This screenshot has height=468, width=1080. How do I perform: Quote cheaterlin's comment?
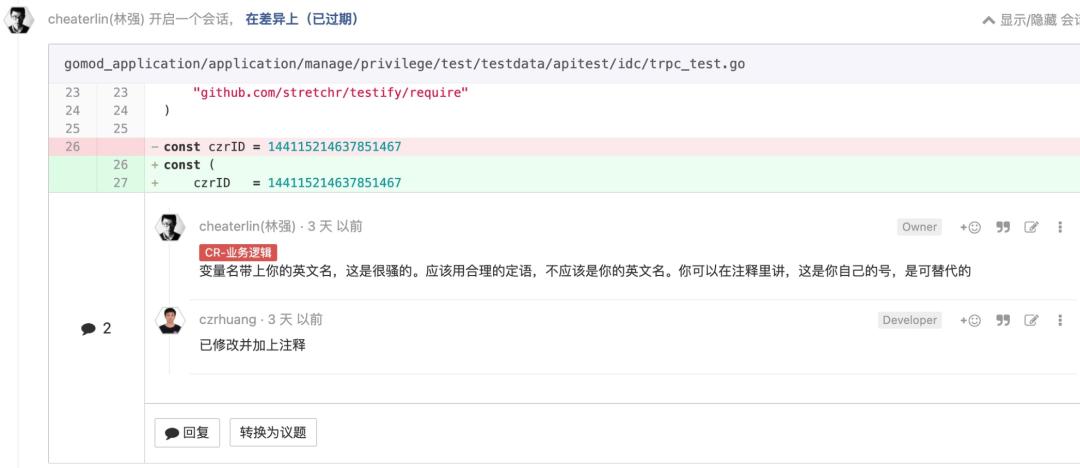(1004, 227)
